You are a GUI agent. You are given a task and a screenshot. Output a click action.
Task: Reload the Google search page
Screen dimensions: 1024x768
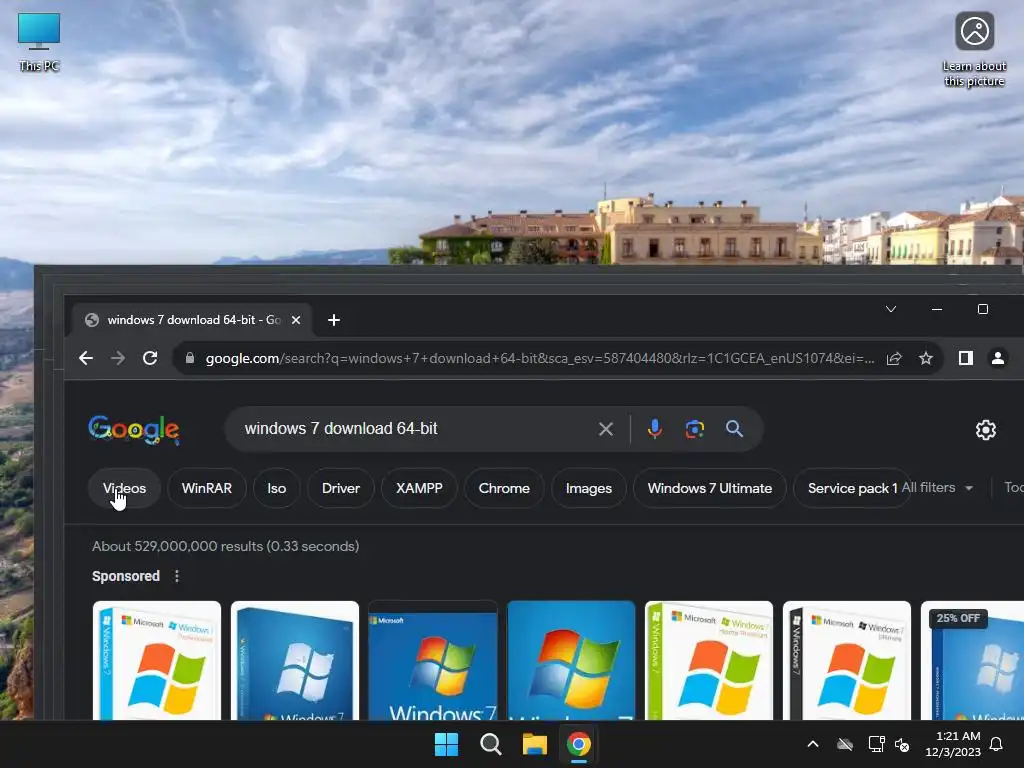pos(150,358)
